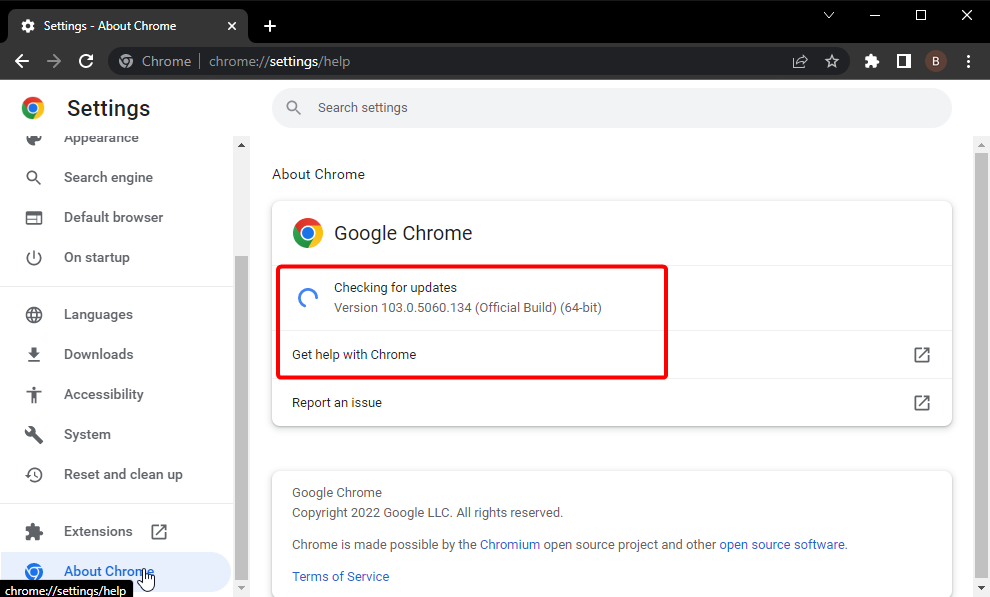Click the open source software link

pos(782,545)
